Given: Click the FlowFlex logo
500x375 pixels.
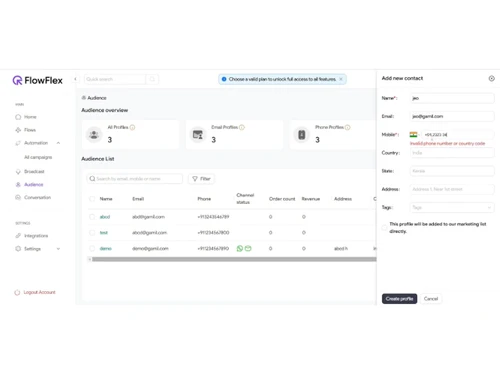Looking at the screenshot, I should pyautogui.click(x=37, y=80).
